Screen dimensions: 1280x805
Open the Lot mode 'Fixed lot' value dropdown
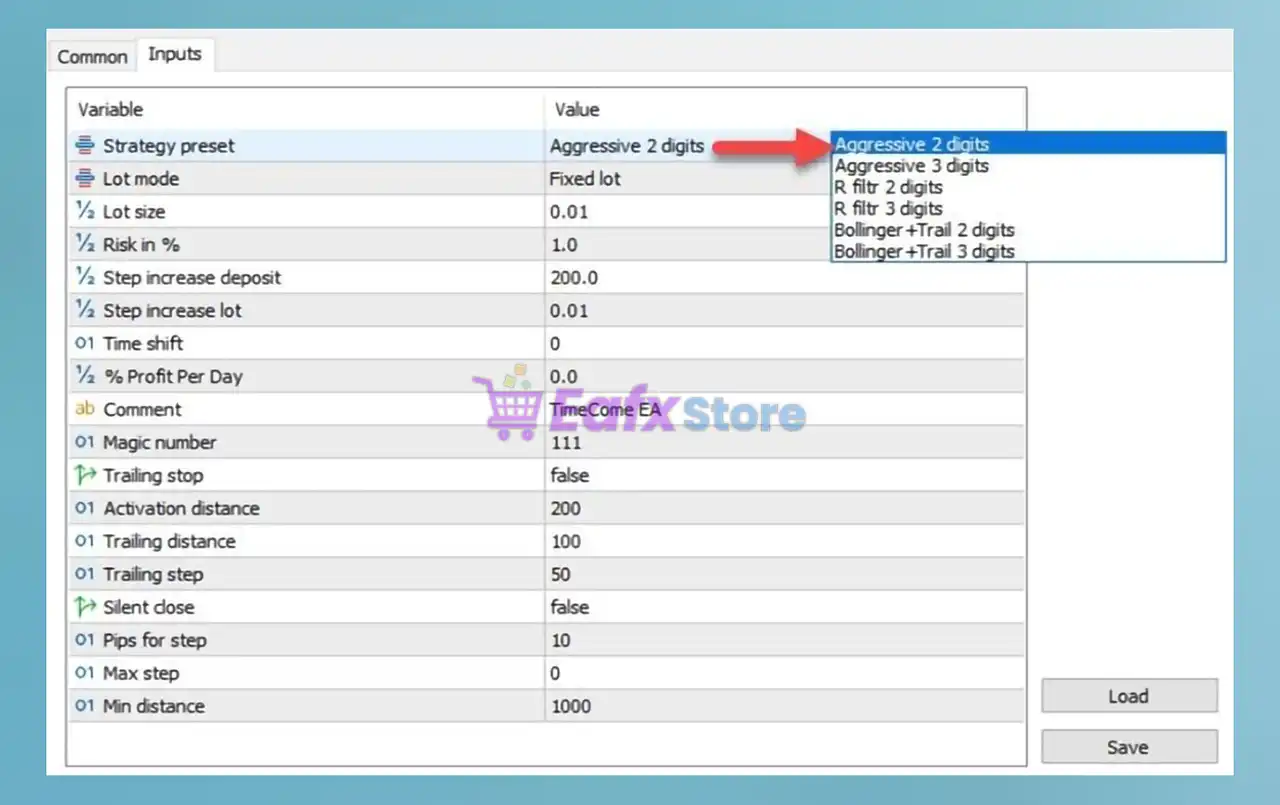784,179
